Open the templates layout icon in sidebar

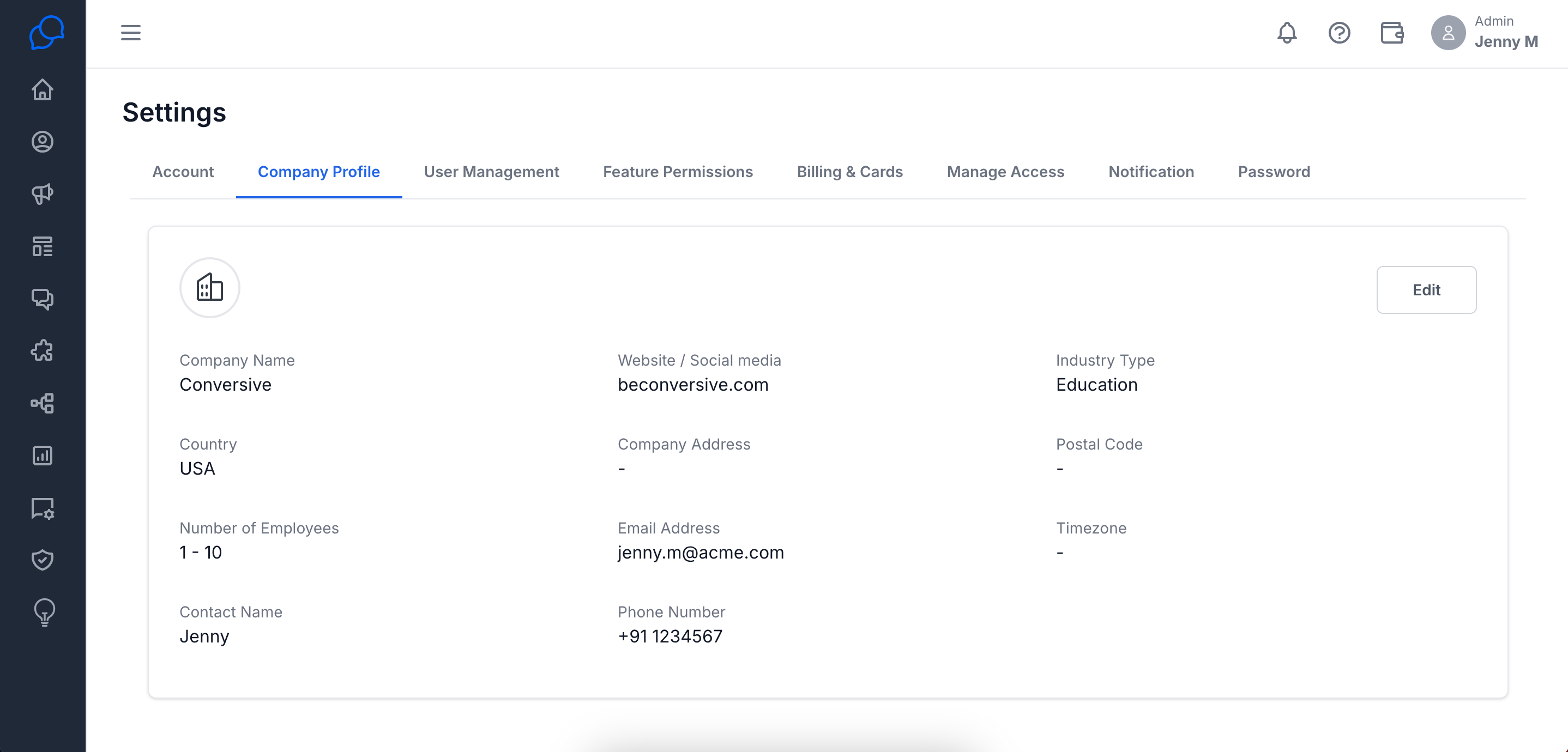click(x=43, y=246)
